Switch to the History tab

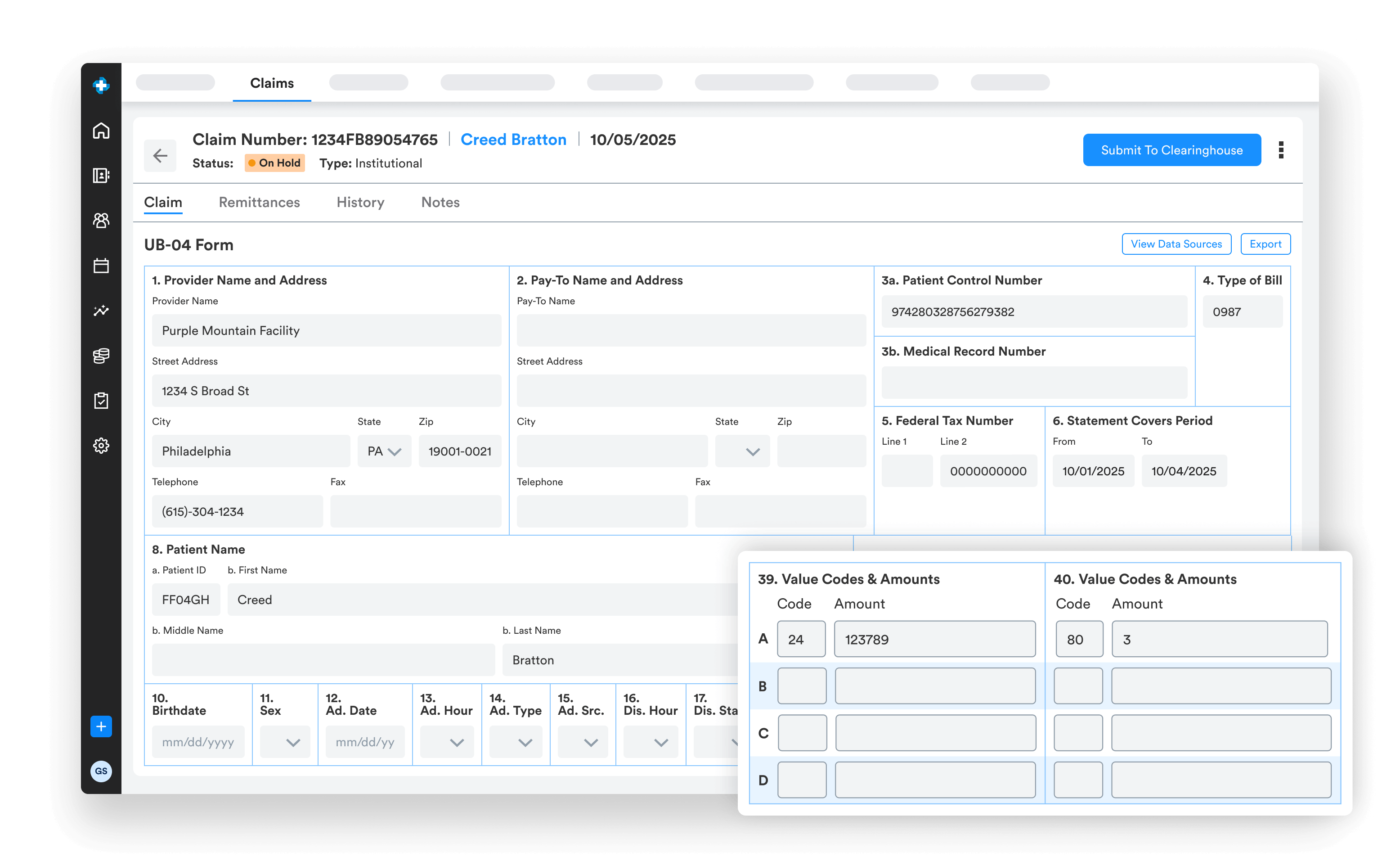click(360, 202)
